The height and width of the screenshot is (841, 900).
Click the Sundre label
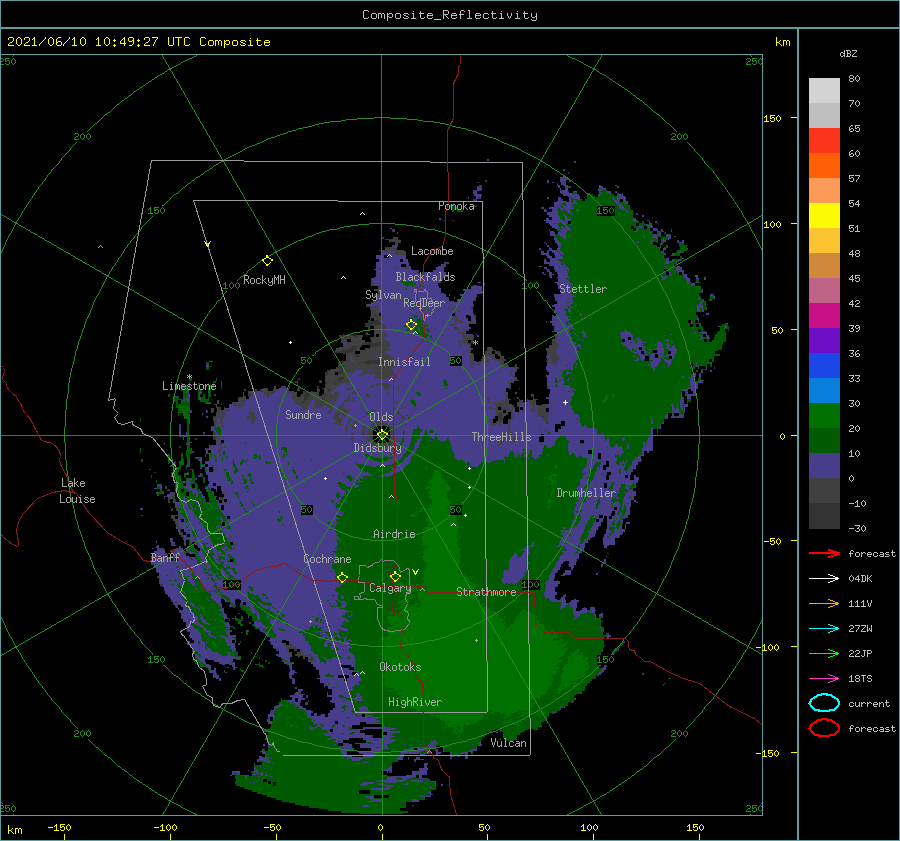303,414
